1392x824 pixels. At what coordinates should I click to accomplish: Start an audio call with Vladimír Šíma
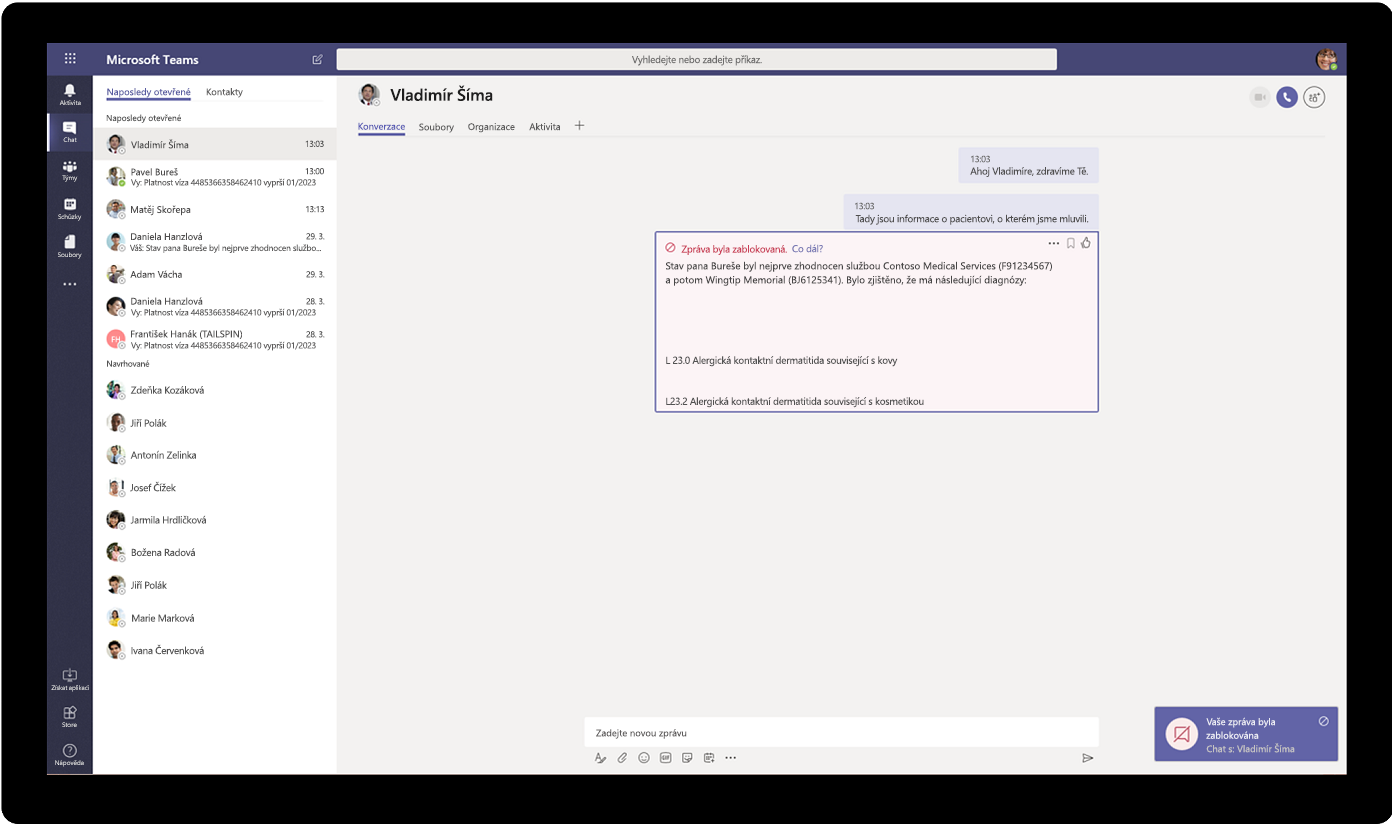pos(1287,97)
